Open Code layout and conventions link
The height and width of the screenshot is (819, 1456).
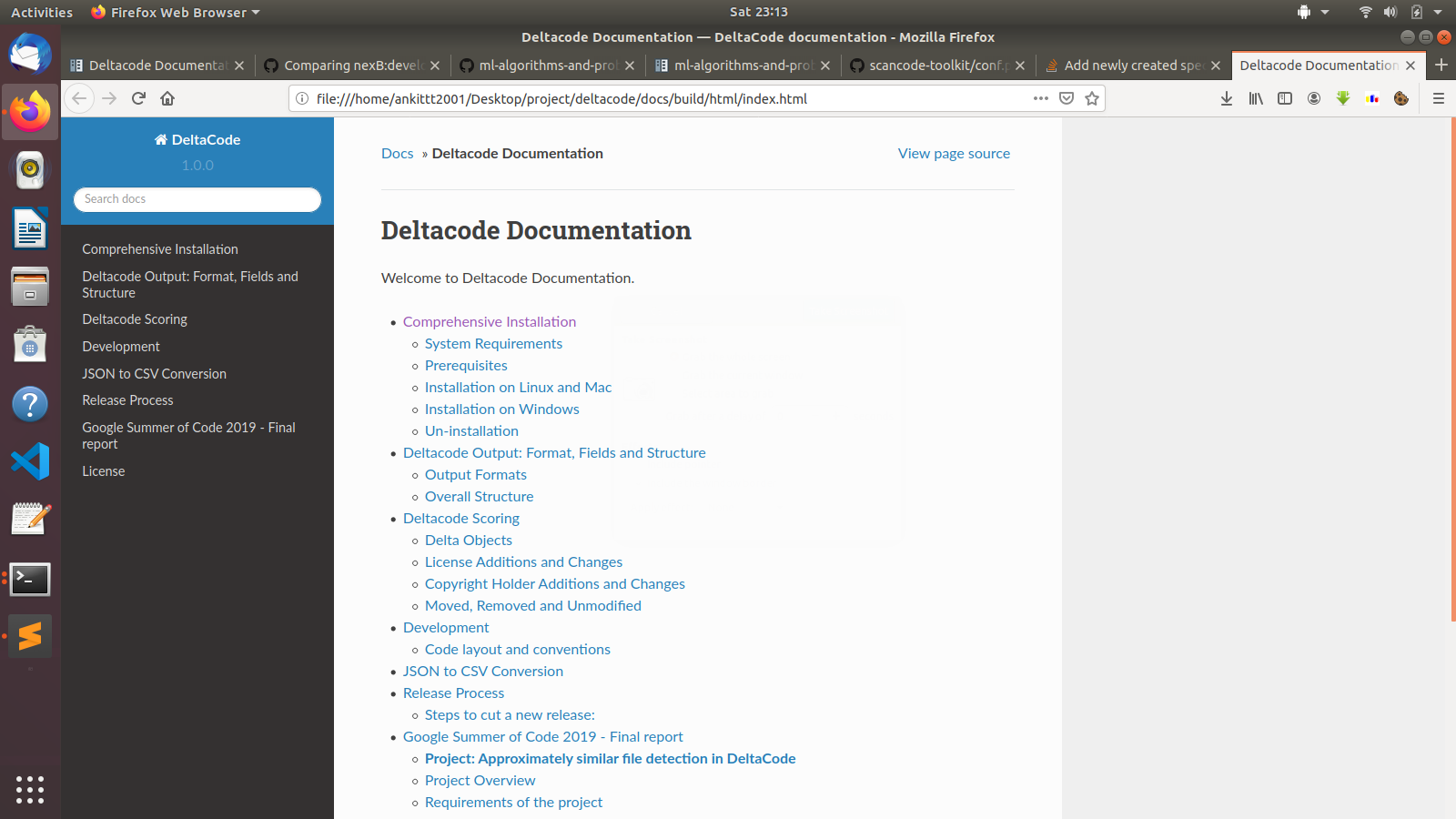tap(517, 650)
